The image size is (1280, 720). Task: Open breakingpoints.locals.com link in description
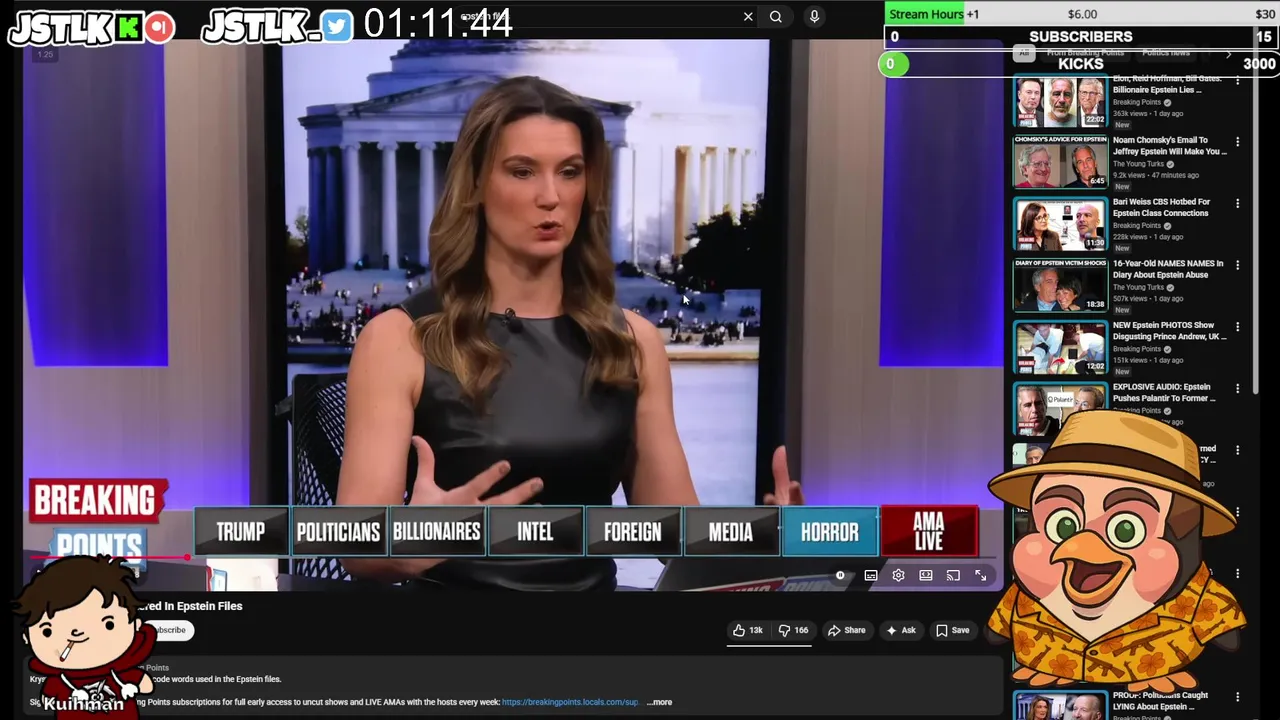570,702
